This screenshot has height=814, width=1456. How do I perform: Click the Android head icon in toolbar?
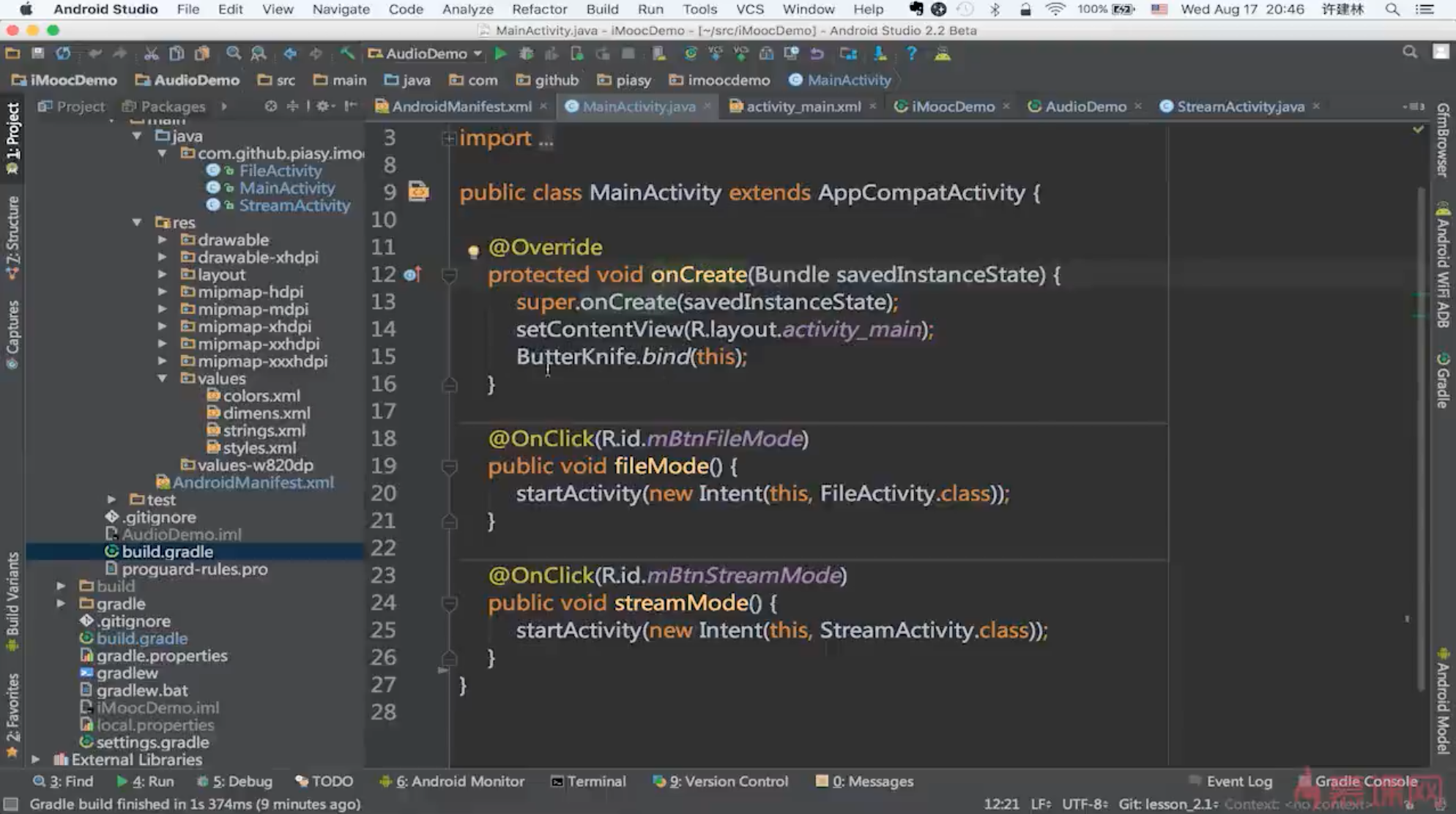click(943, 53)
